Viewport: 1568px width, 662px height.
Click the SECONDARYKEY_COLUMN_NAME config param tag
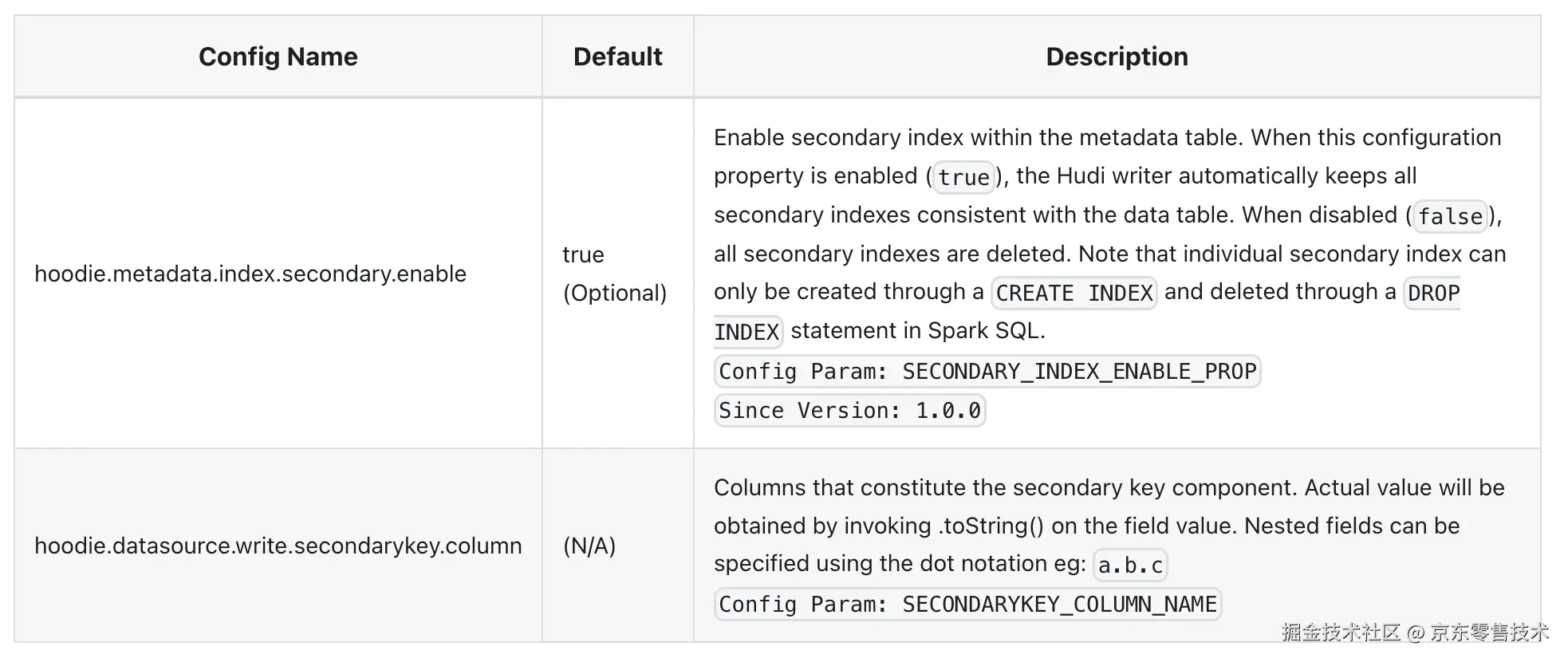point(967,605)
